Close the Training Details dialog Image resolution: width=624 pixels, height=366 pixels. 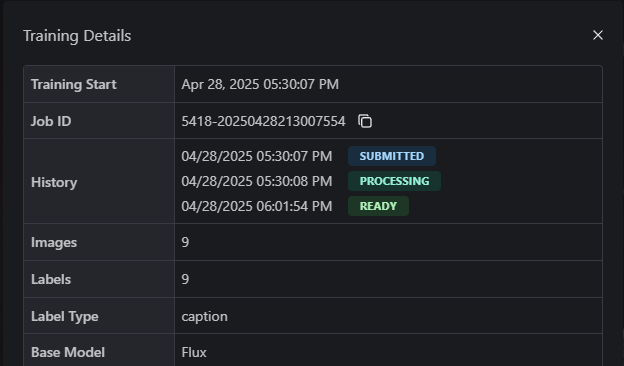click(598, 35)
